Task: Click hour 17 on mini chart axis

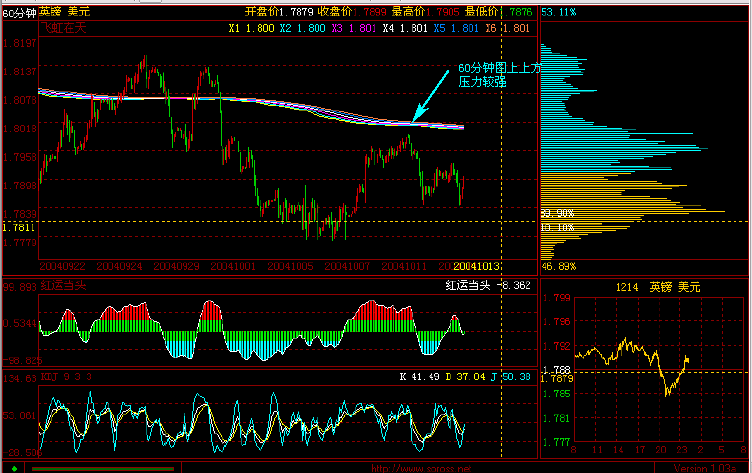Action: click(640, 450)
